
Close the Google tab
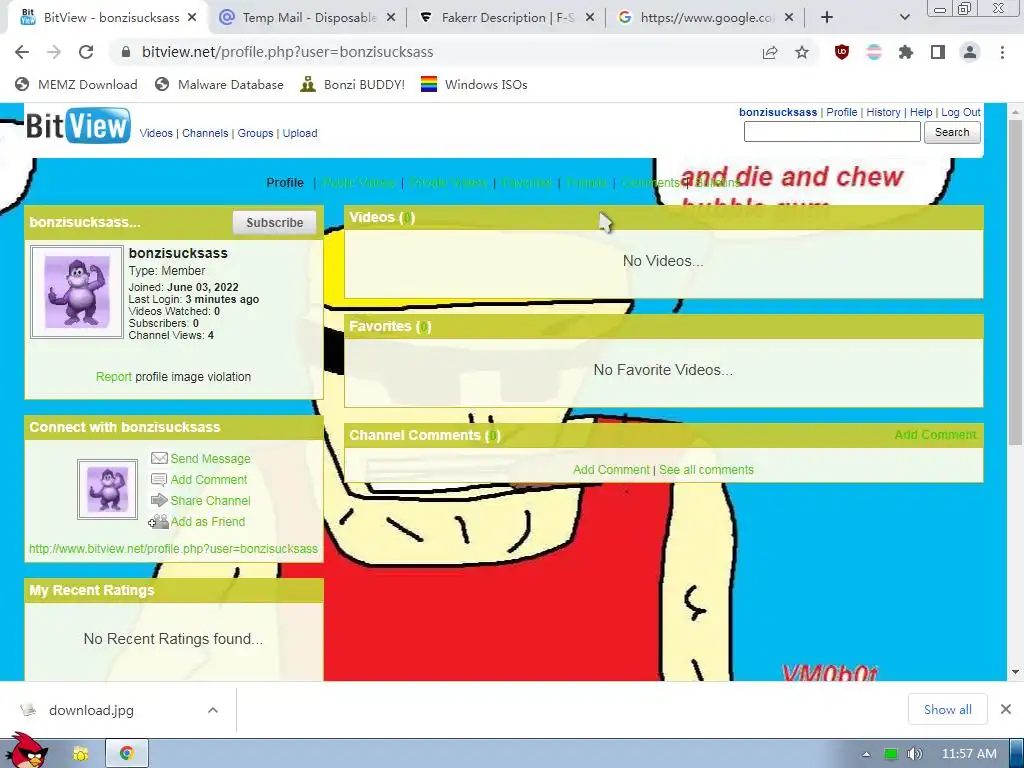pyautogui.click(x=789, y=18)
